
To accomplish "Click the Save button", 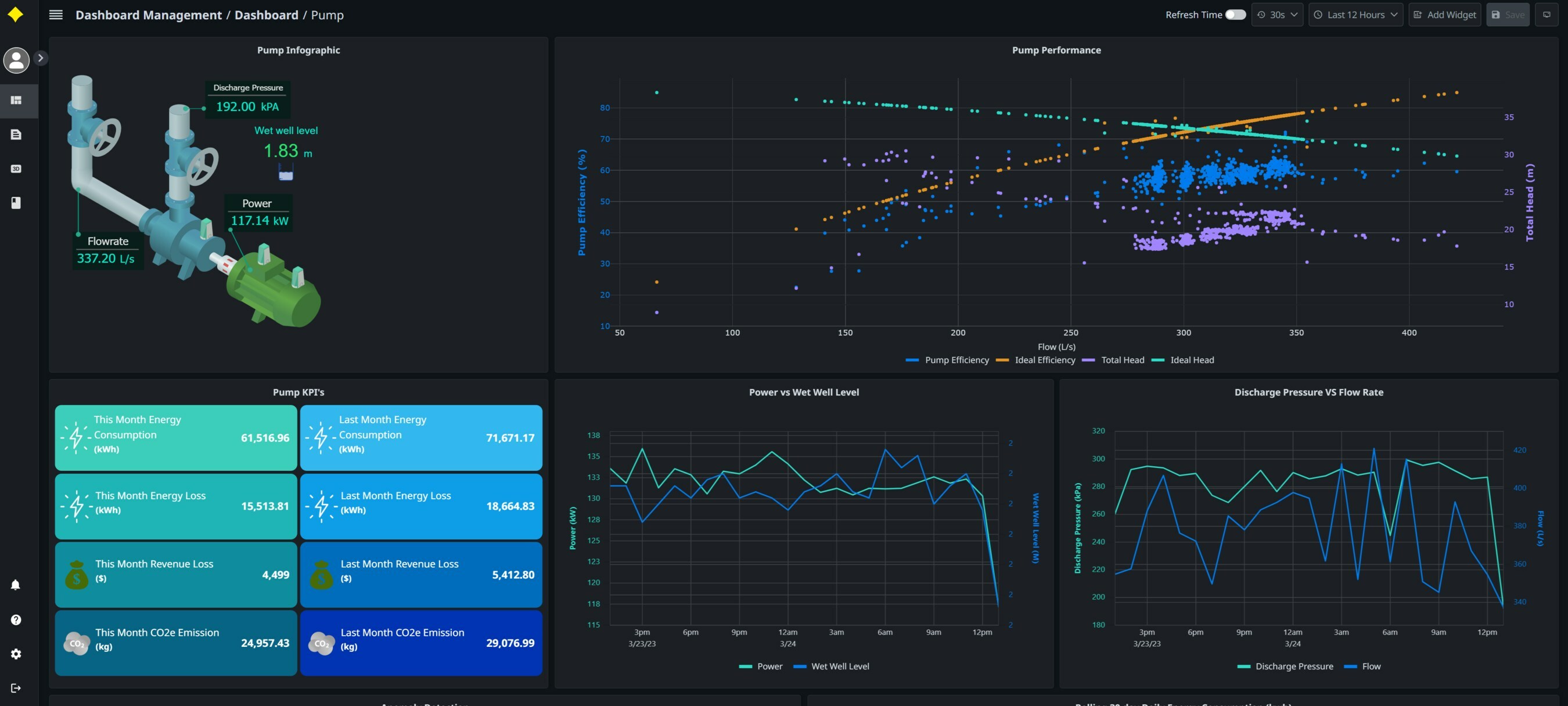I will (x=1507, y=15).
